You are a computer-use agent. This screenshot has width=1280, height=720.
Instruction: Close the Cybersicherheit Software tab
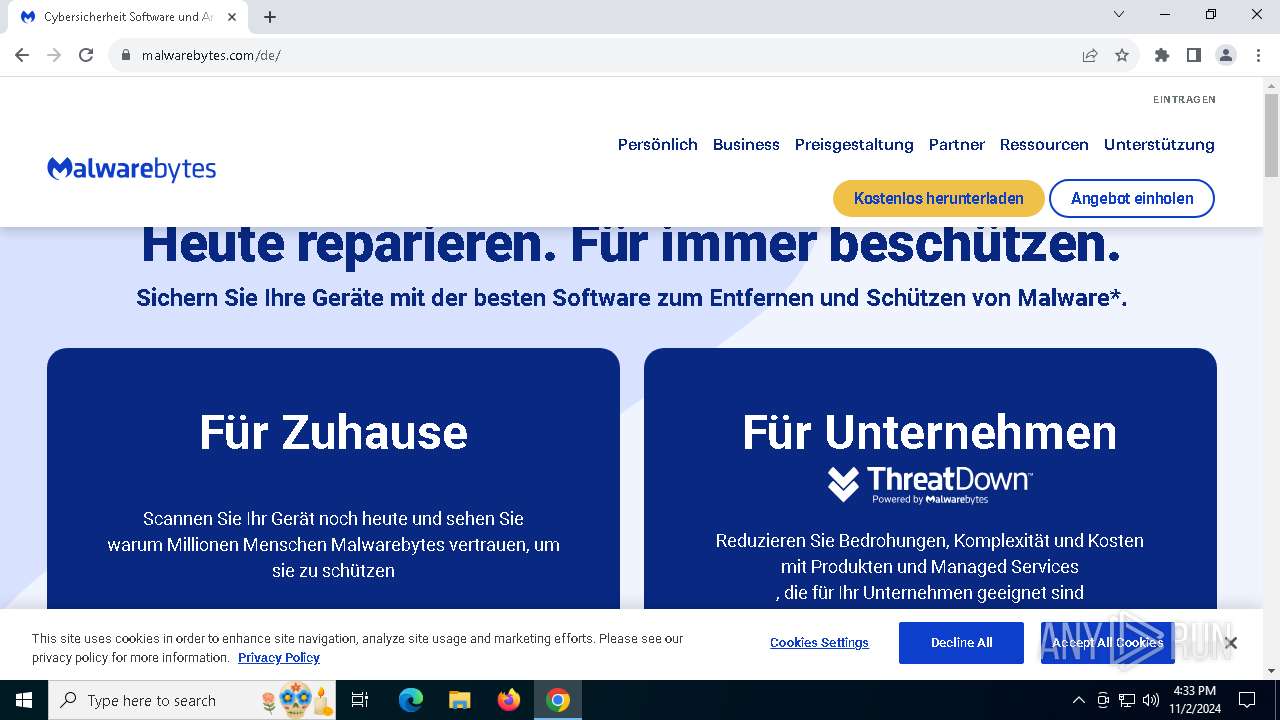point(232,17)
